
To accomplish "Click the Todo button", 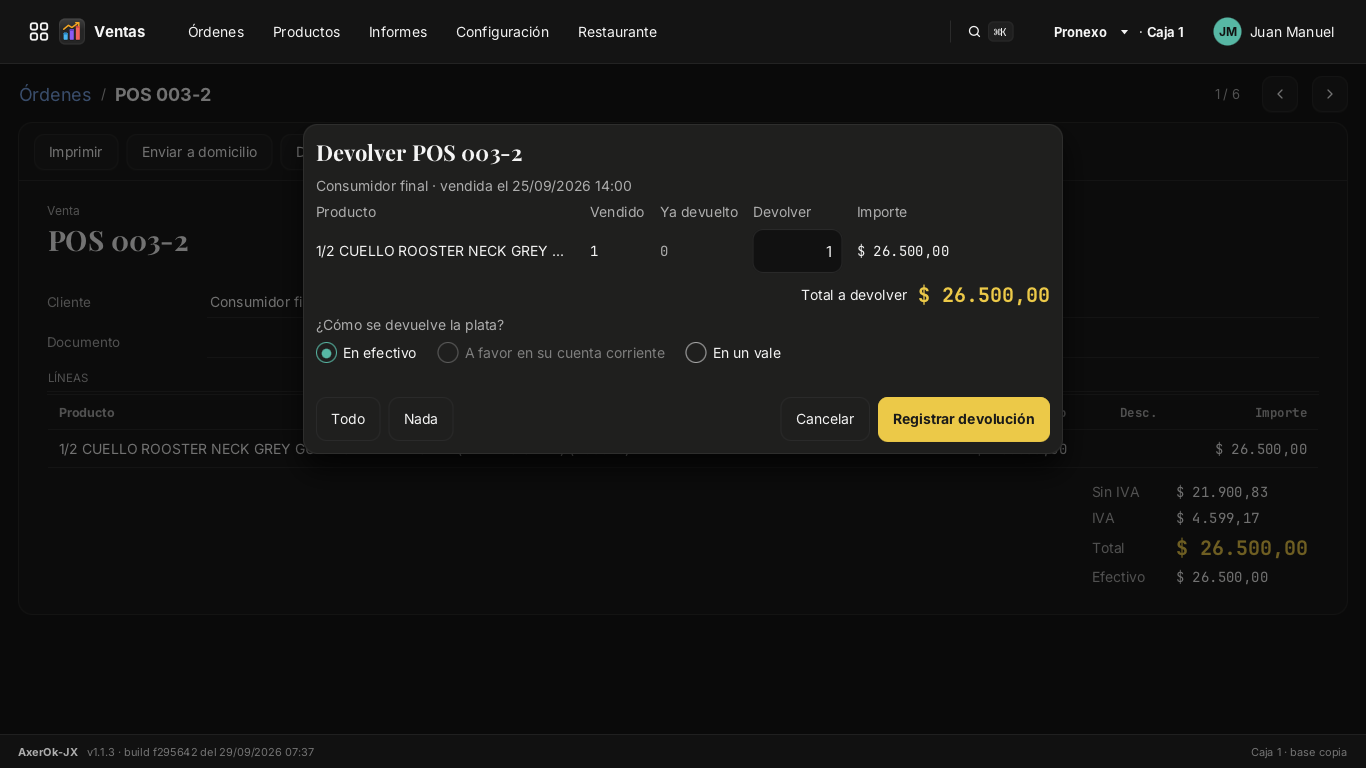I will pyautogui.click(x=348, y=419).
